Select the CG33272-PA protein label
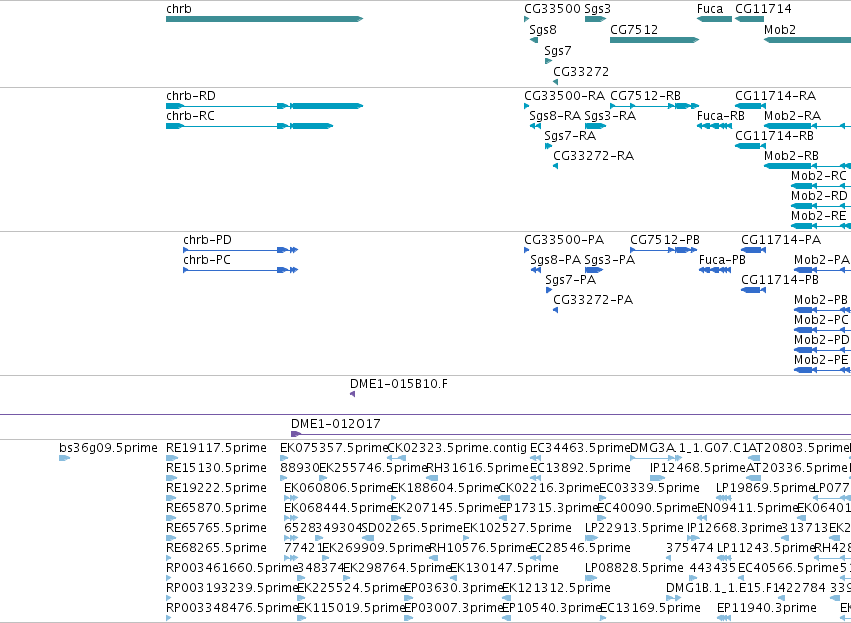 coord(593,300)
